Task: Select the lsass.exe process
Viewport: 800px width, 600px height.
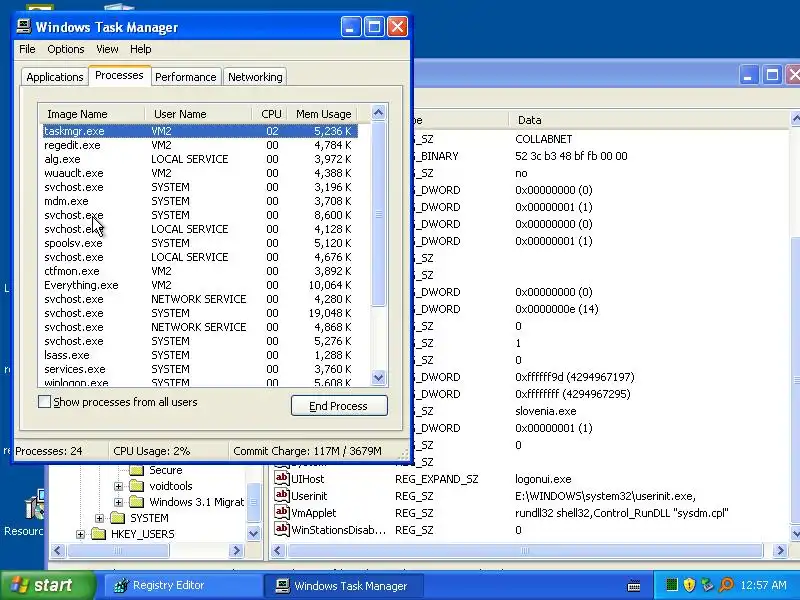Action: click(x=200, y=355)
